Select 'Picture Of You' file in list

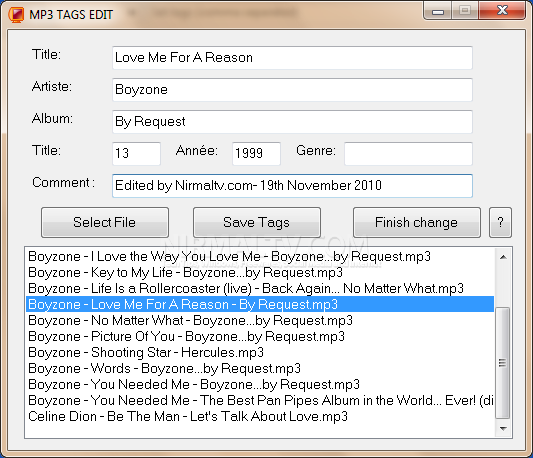pos(260,336)
